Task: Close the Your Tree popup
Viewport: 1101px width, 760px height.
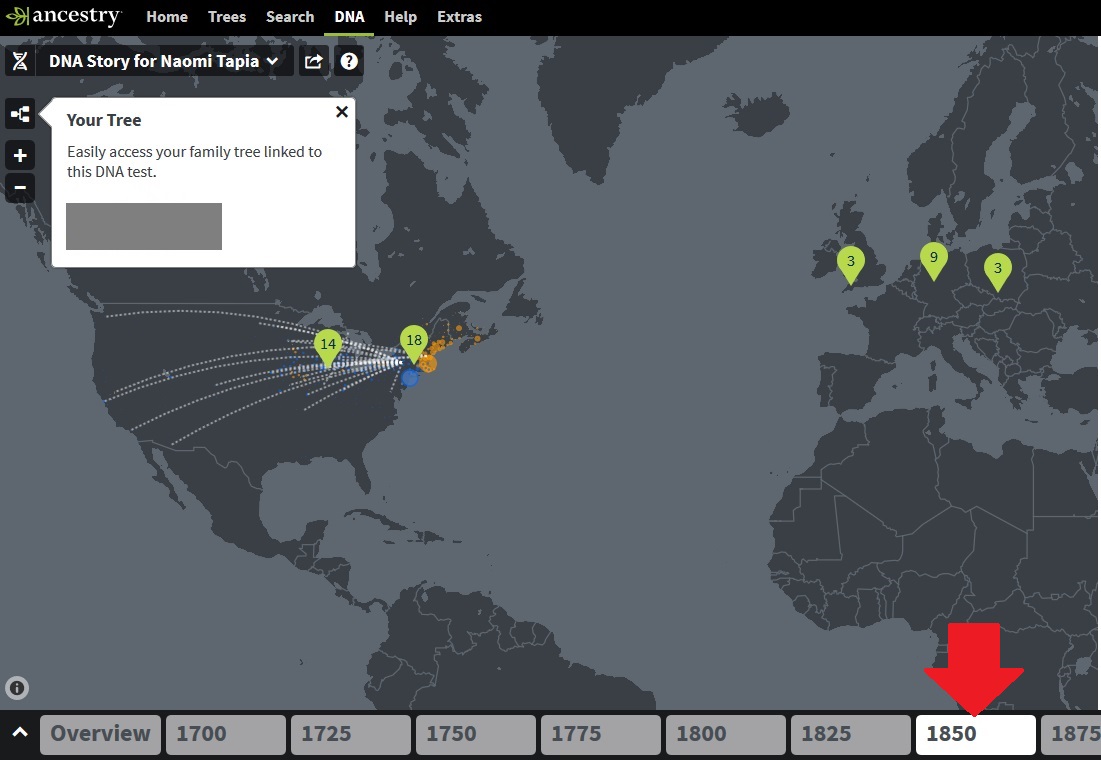Action: 341,112
